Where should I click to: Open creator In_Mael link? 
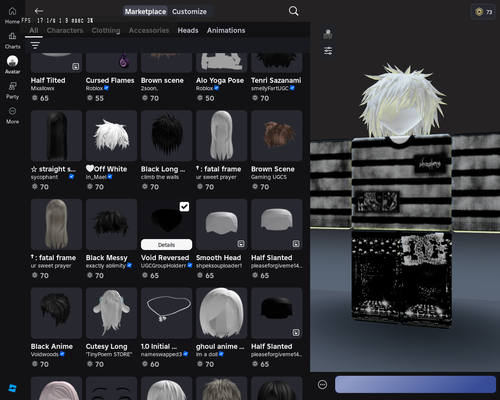click(96, 177)
